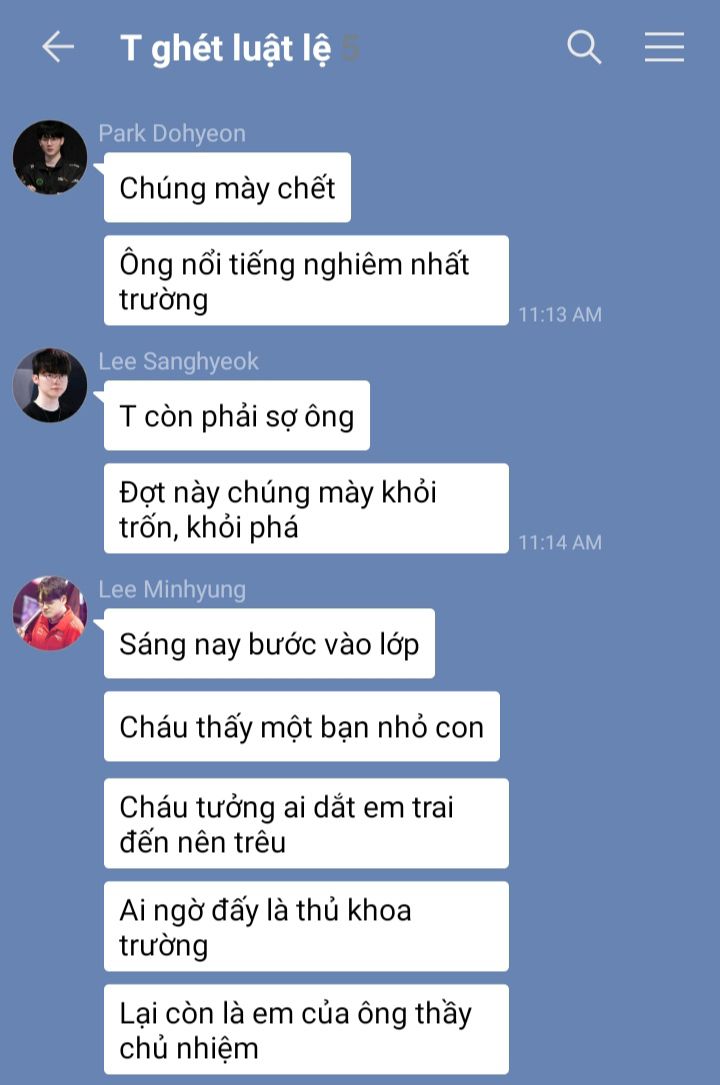
Task: Tap the chat title 'T ghét luật lệ'
Action: click(225, 49)
